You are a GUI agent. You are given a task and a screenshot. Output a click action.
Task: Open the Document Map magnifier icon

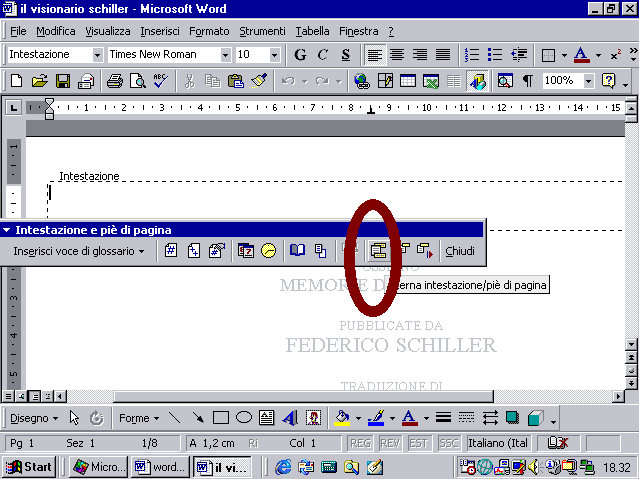505,81
